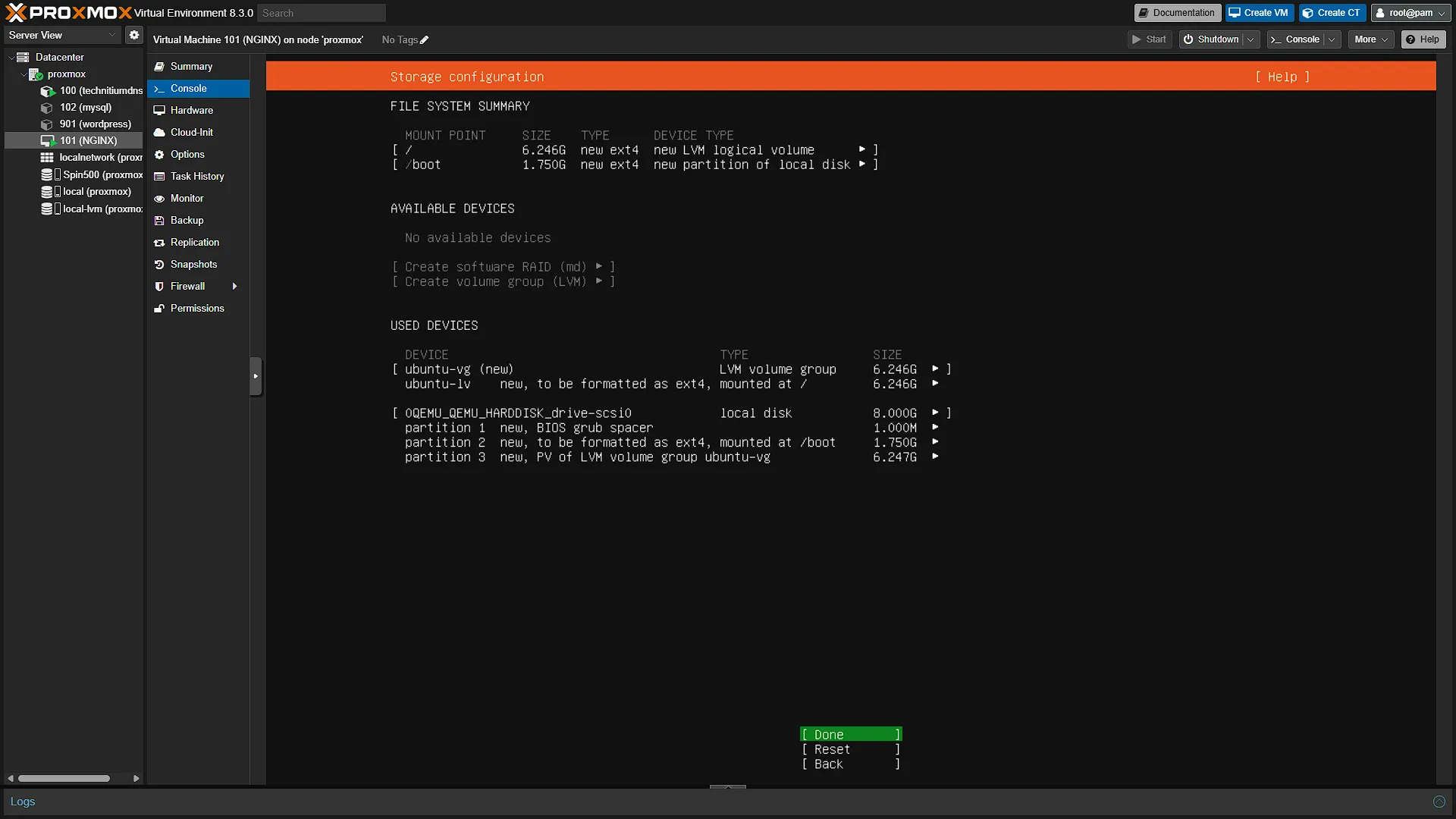Collapse the proxmox node

pyautogui.click(x=24, y=74)
